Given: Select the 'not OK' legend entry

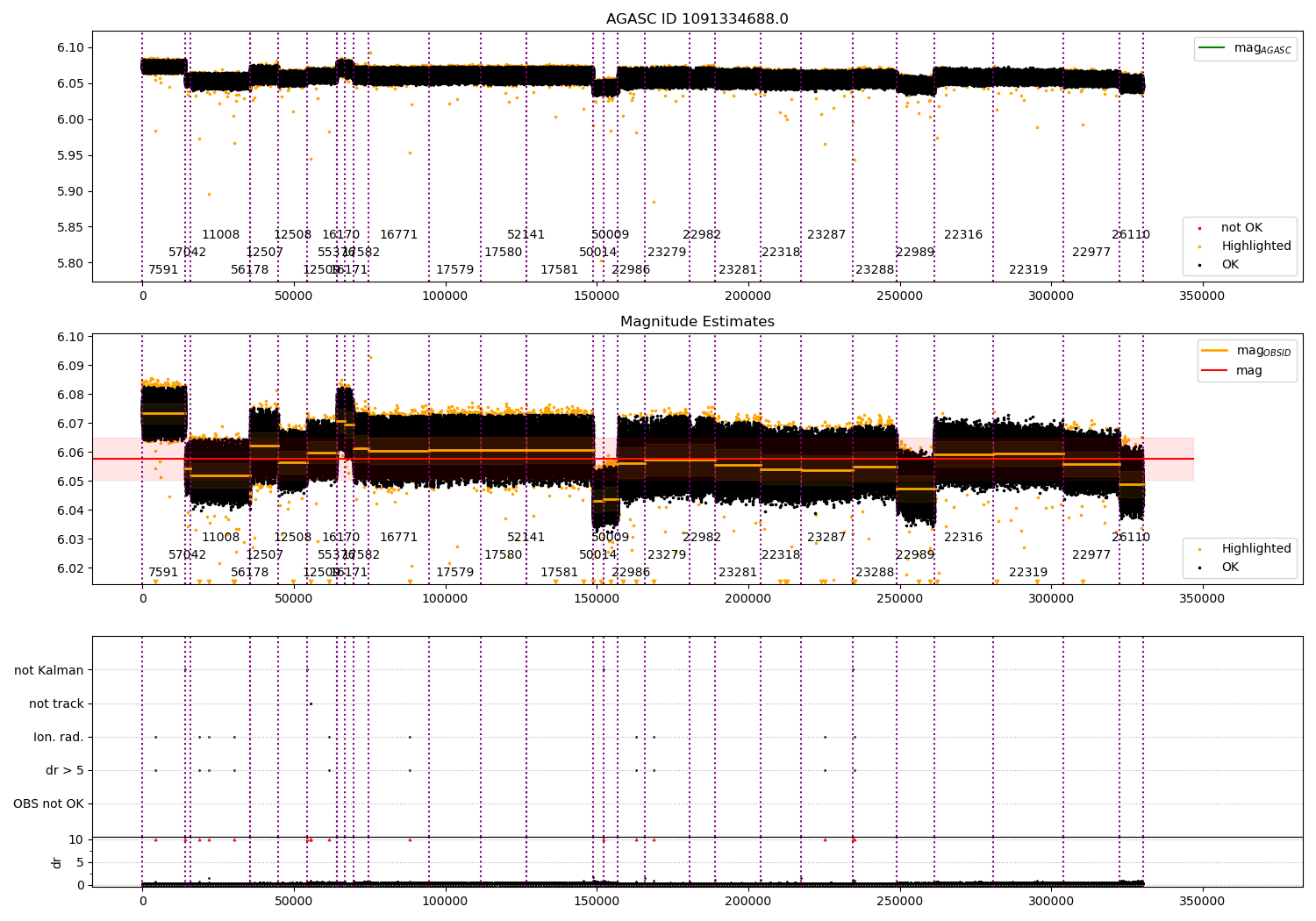Looking at the screenshot, I should point(1241,228).
